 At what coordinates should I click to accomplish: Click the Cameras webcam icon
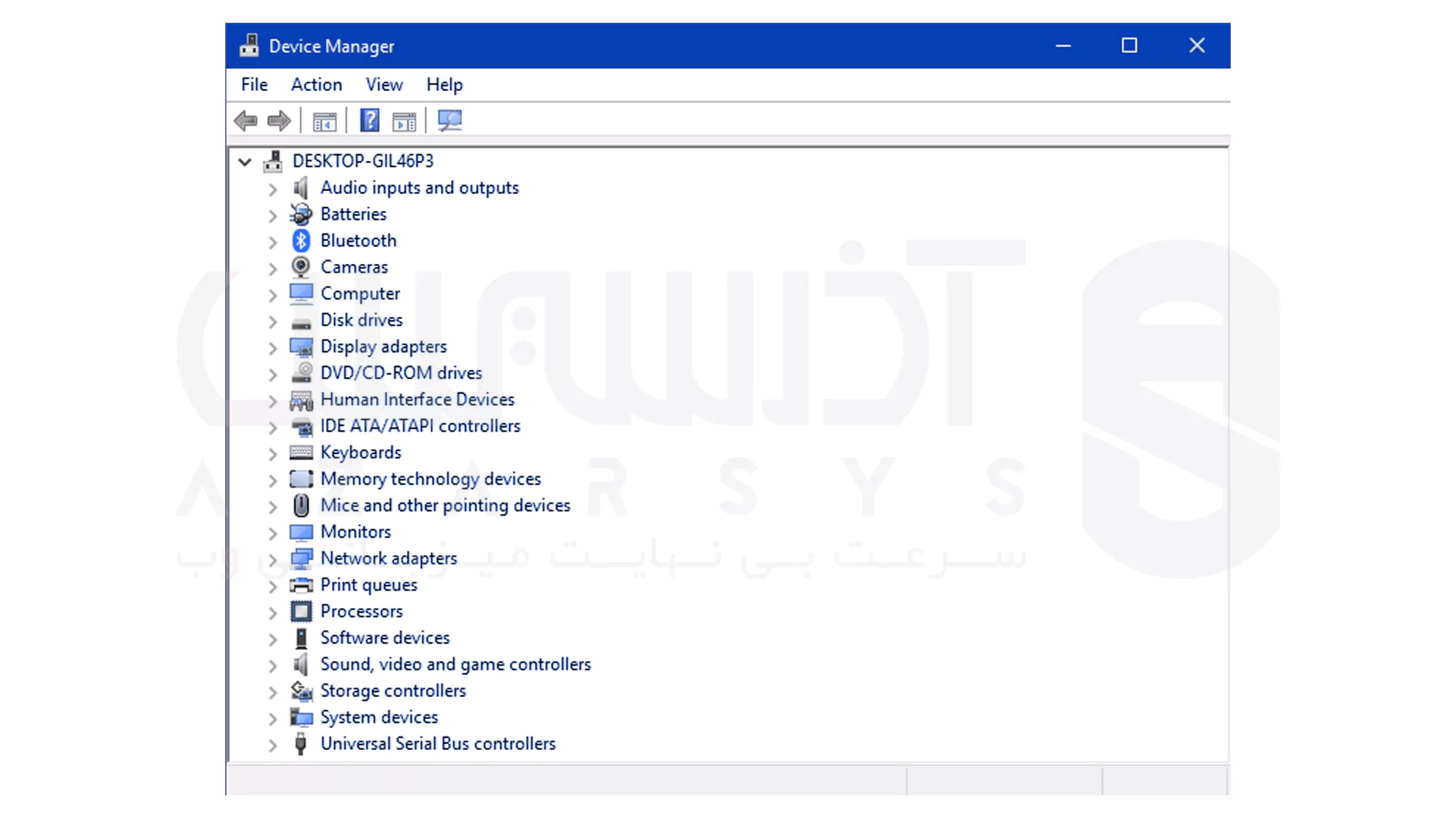301,267
